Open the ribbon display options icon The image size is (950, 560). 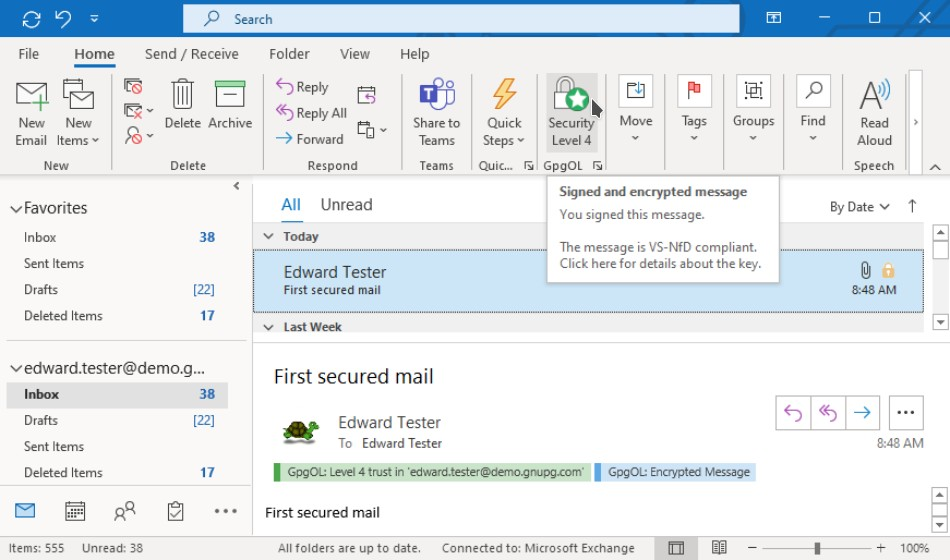pyautogui.click(x=773, y=18)
